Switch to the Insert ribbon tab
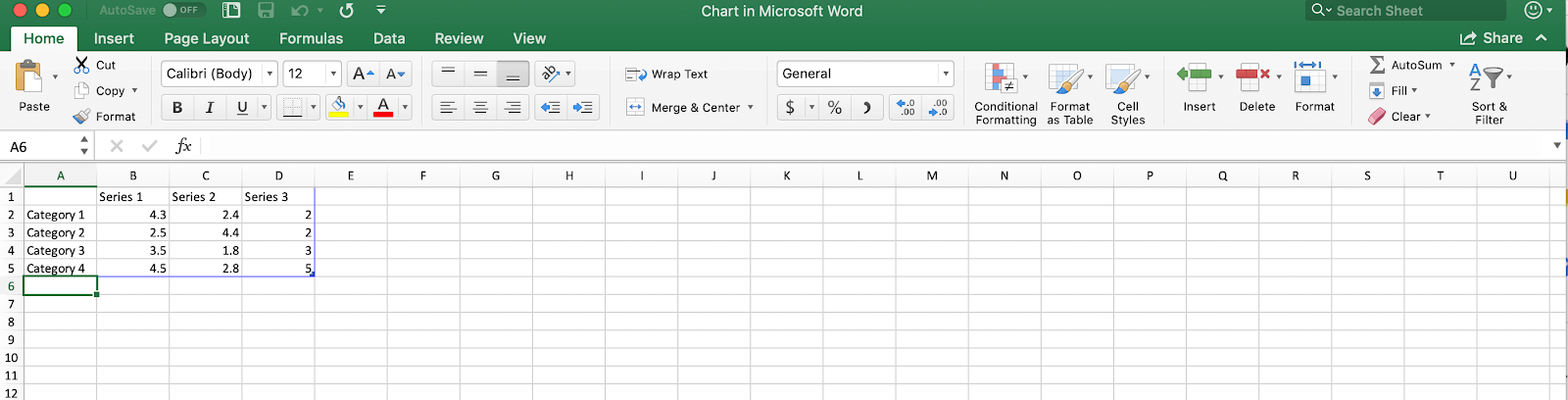Image resolution: width=1568 pixels, height=400 pixels. tap(114, 38)
